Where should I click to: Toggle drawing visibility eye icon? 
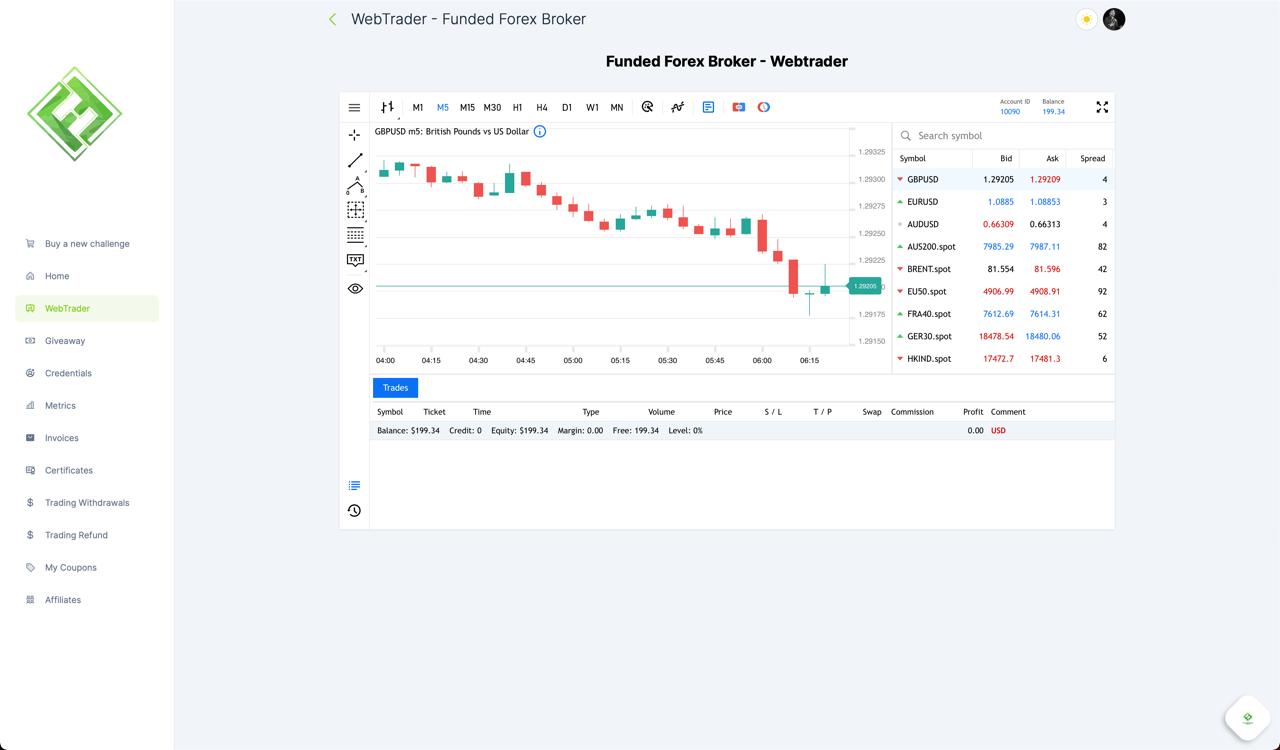tap(355, 288)
